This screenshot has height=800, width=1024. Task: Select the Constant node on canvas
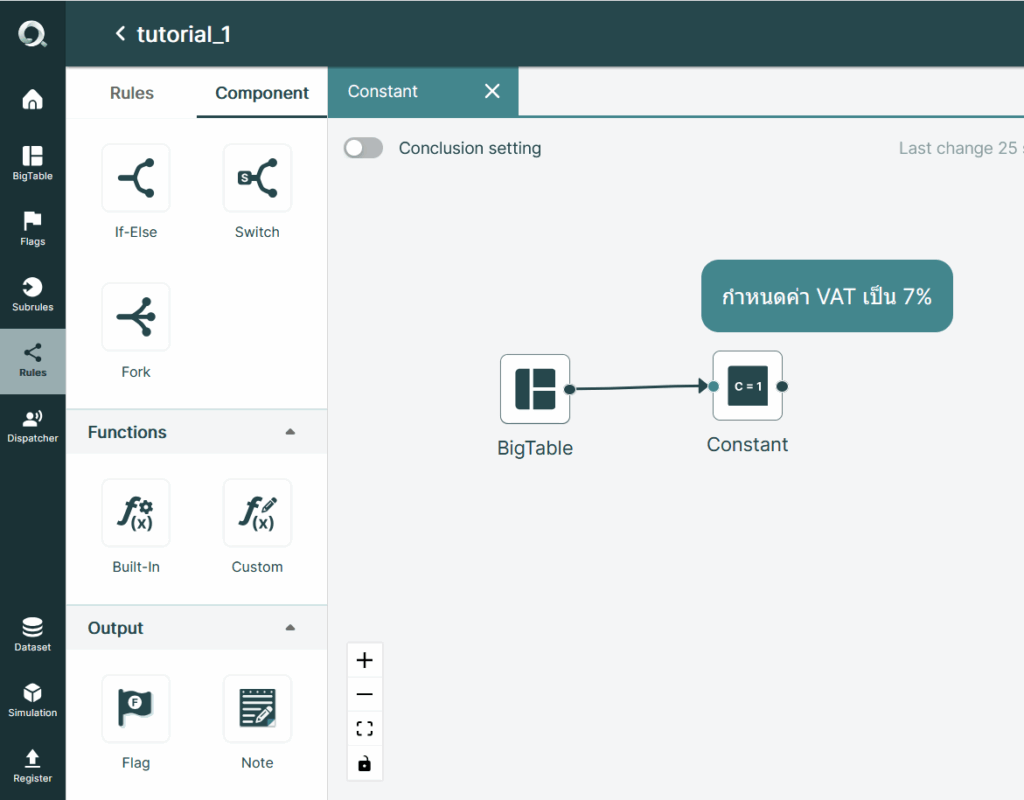click(x=747, y=386)
